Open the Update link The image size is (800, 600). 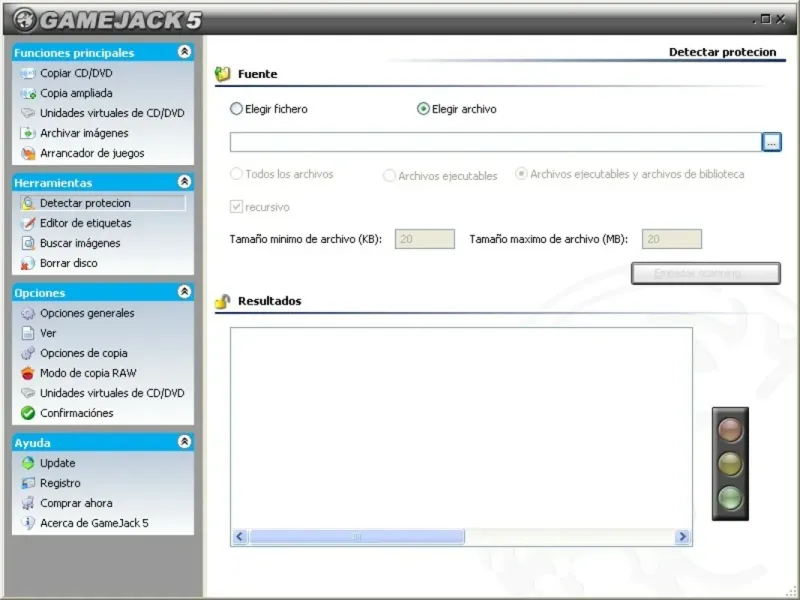tap(58, 463)
